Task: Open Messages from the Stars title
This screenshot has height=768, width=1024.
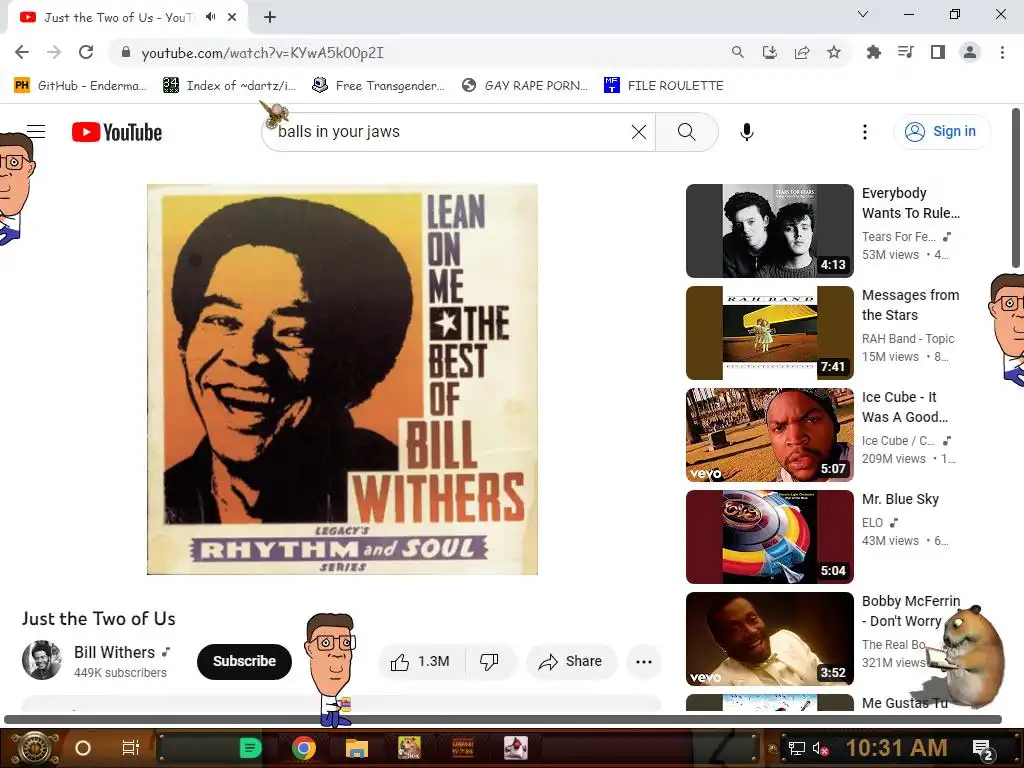Action: pos(910,305)
